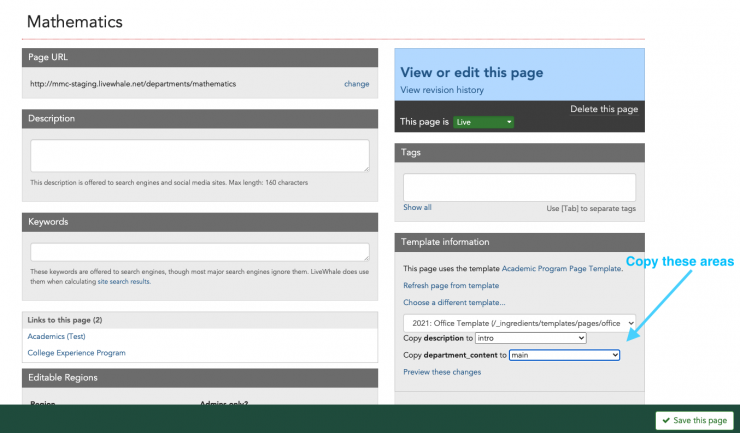Open College Experience Program linked page
The height and width of the screenshot is (433, 740).
(x=76, y=353)
